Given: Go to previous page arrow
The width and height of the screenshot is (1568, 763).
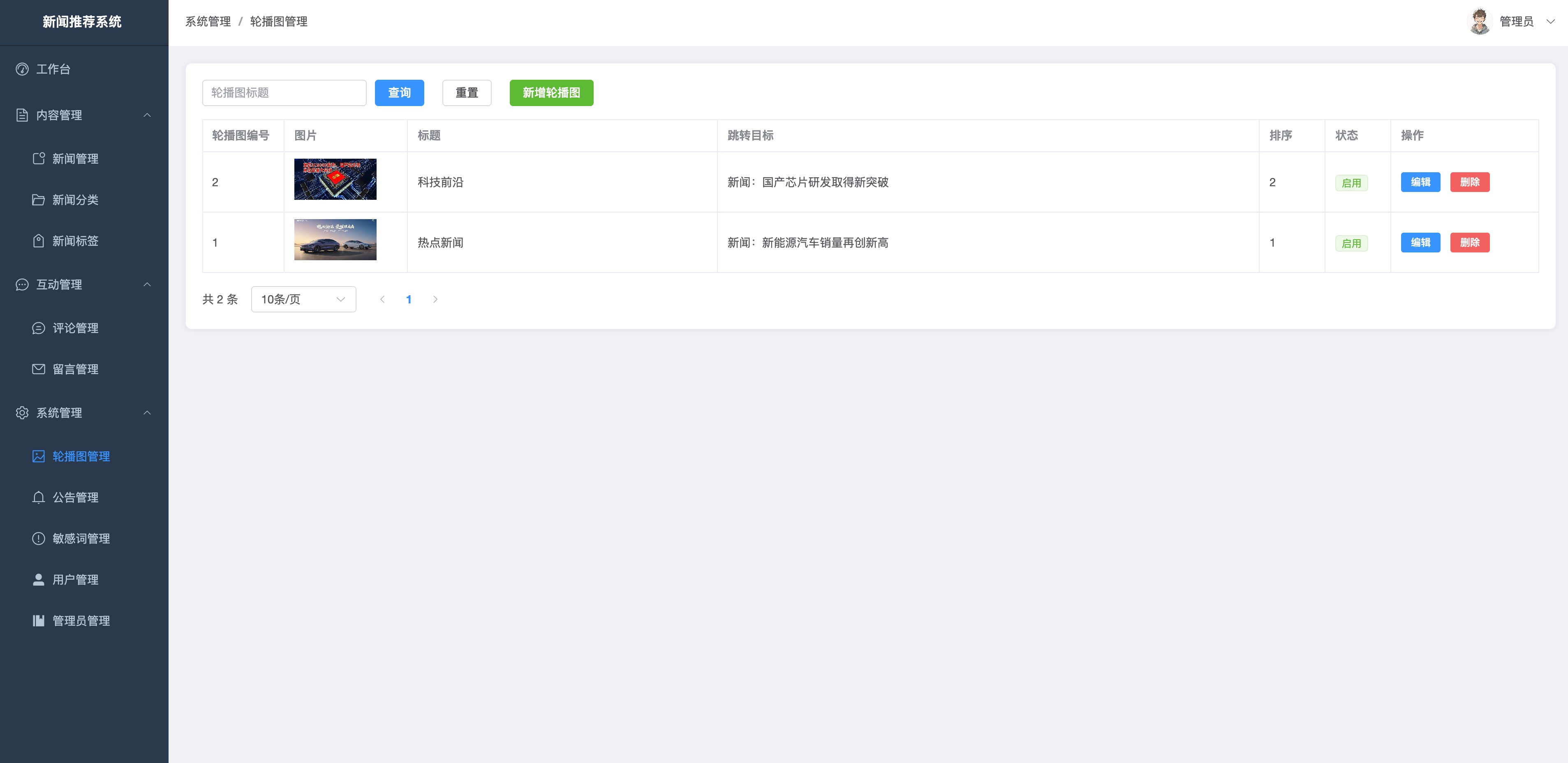Looking at the screenshot, I should [x=382, y=299].
